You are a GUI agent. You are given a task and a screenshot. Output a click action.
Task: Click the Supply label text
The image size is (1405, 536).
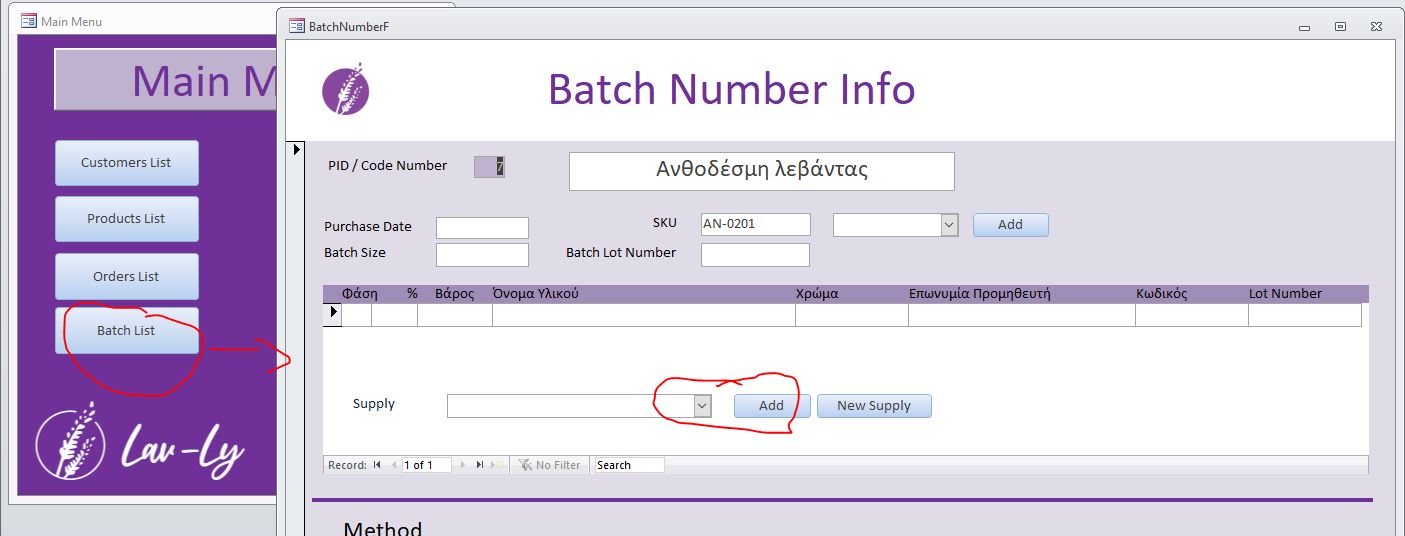374,404
